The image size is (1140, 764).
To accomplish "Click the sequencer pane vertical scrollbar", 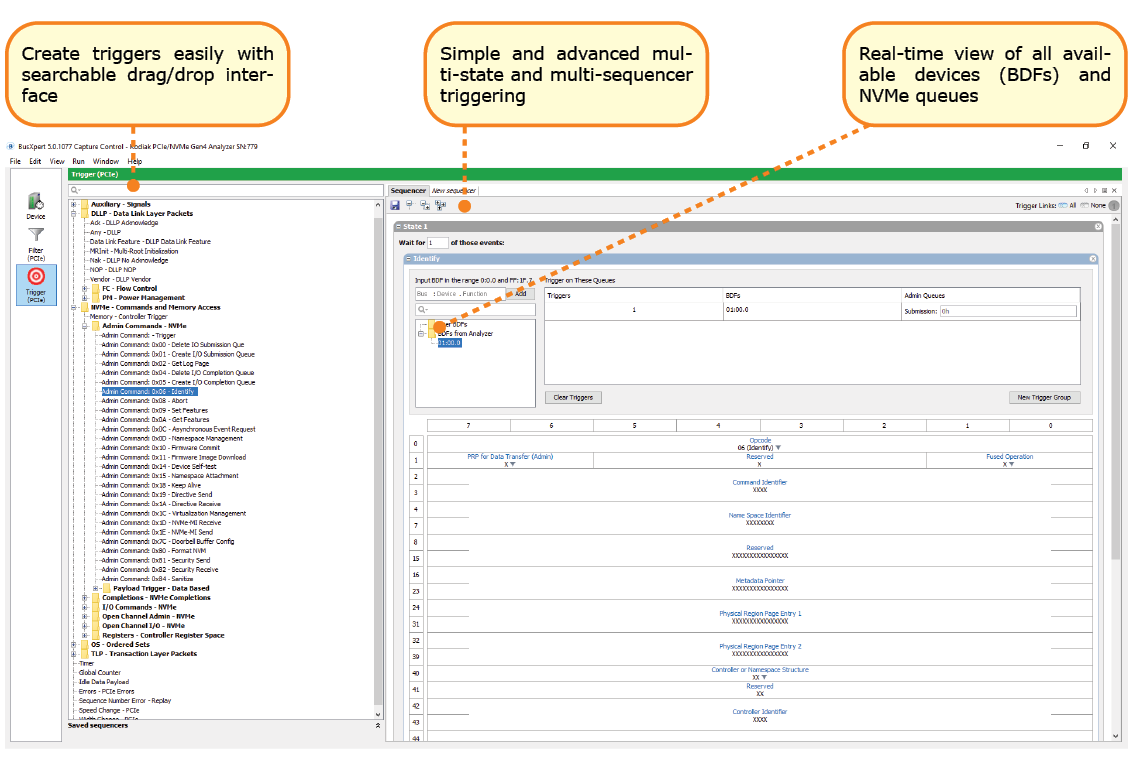I will click(1115, 478).
